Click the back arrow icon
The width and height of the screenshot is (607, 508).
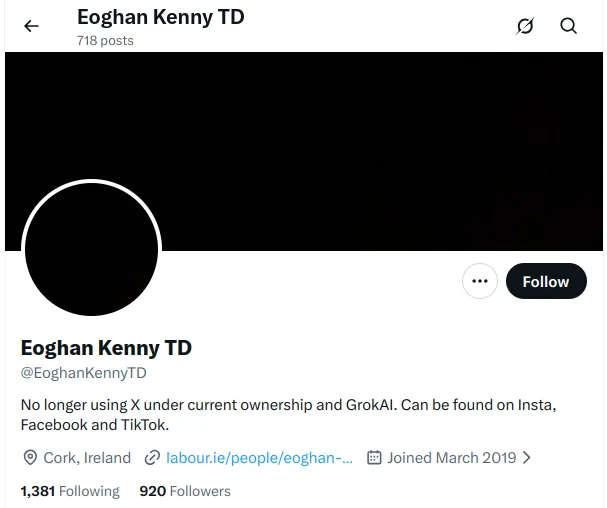[x=32, y=26]
